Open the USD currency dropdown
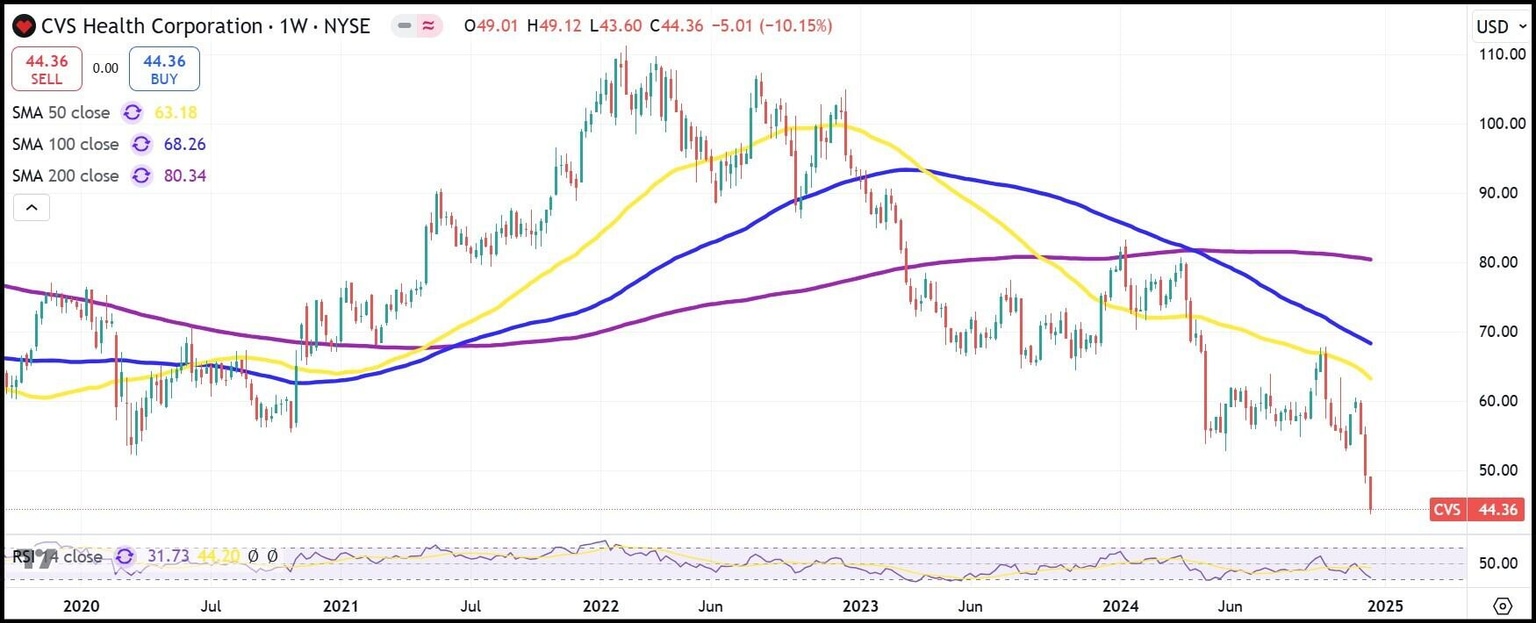1536x623 pixels. 1498,26
